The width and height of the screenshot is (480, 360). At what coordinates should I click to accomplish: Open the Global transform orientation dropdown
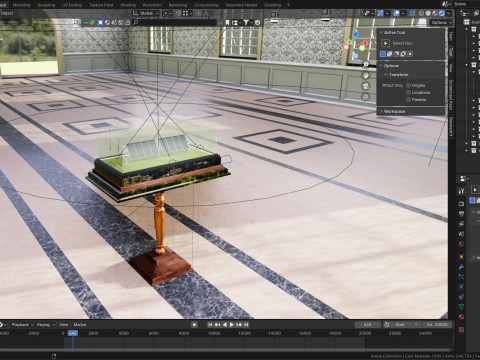pos(145,13)
